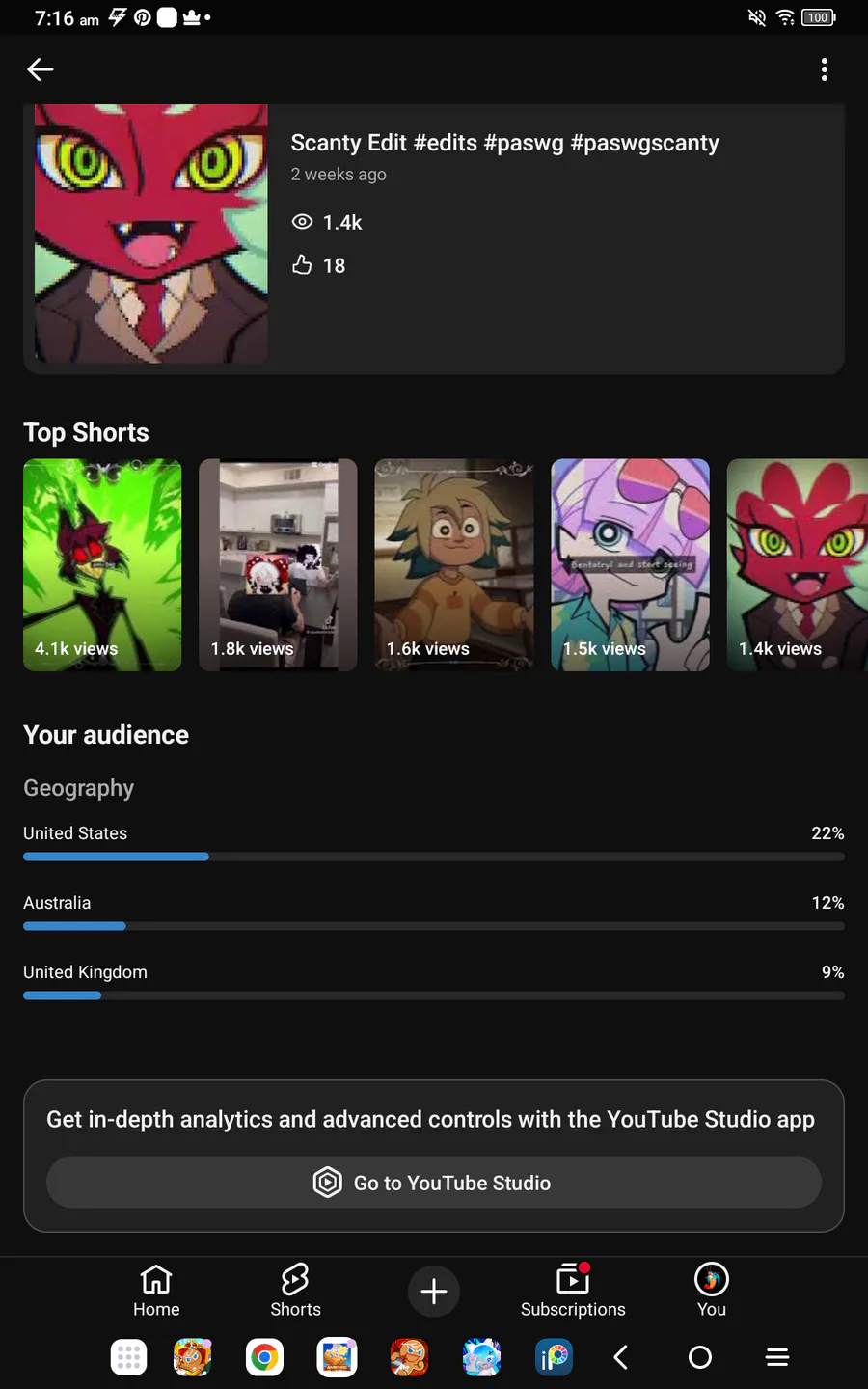Tap the create plus button

434,1291
